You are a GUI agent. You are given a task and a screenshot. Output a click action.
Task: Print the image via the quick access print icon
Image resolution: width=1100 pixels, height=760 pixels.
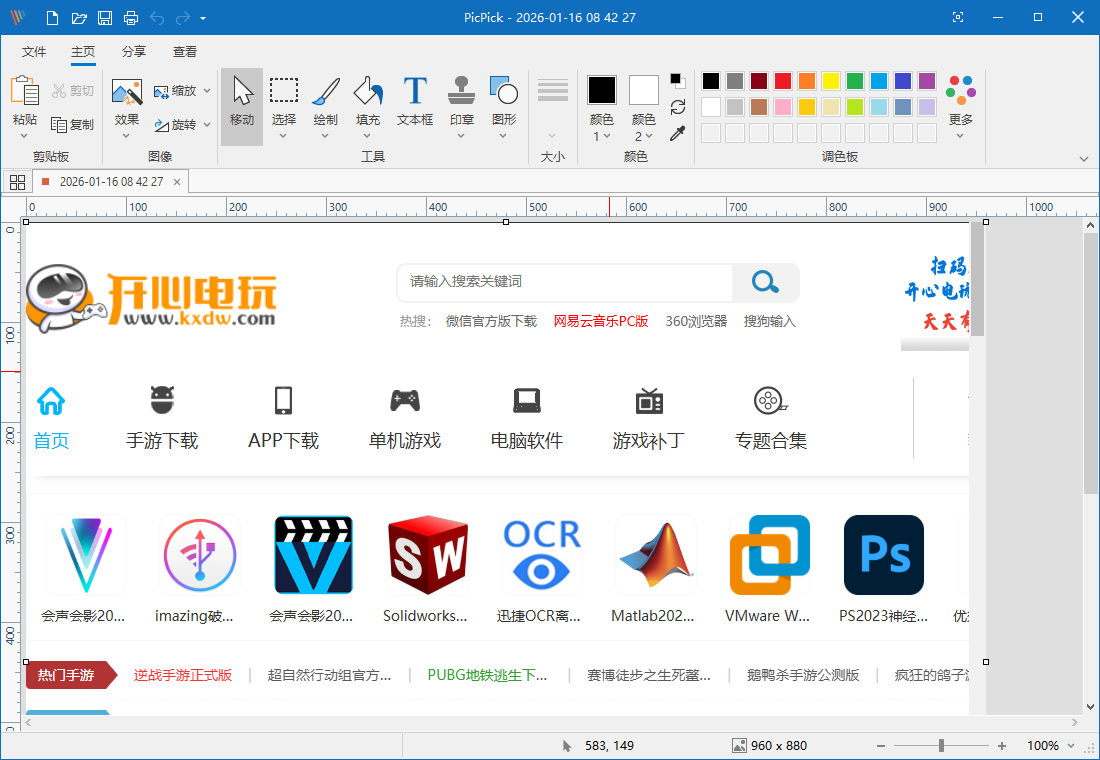130,17
